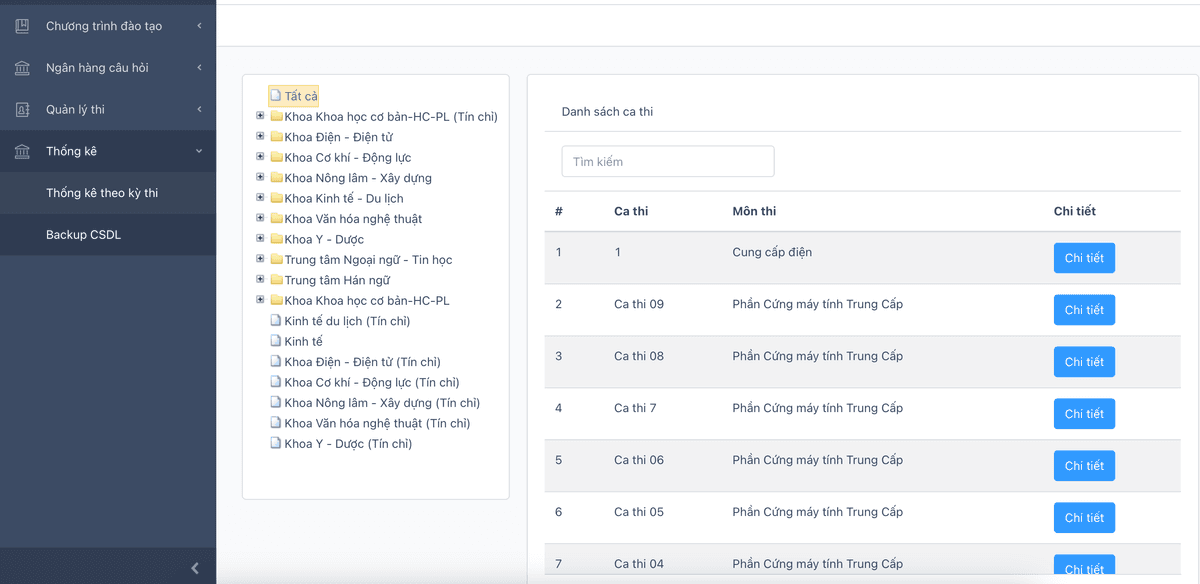The height and width of the screenshot is (584, 1200).
Task: Click the Tìm kiếm search field
Action: tap(667, 162)
